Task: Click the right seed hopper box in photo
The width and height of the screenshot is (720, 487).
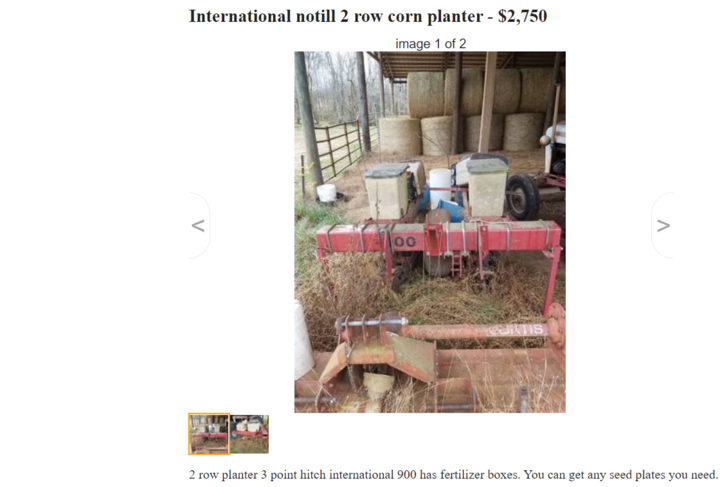Action: (488, 187)
